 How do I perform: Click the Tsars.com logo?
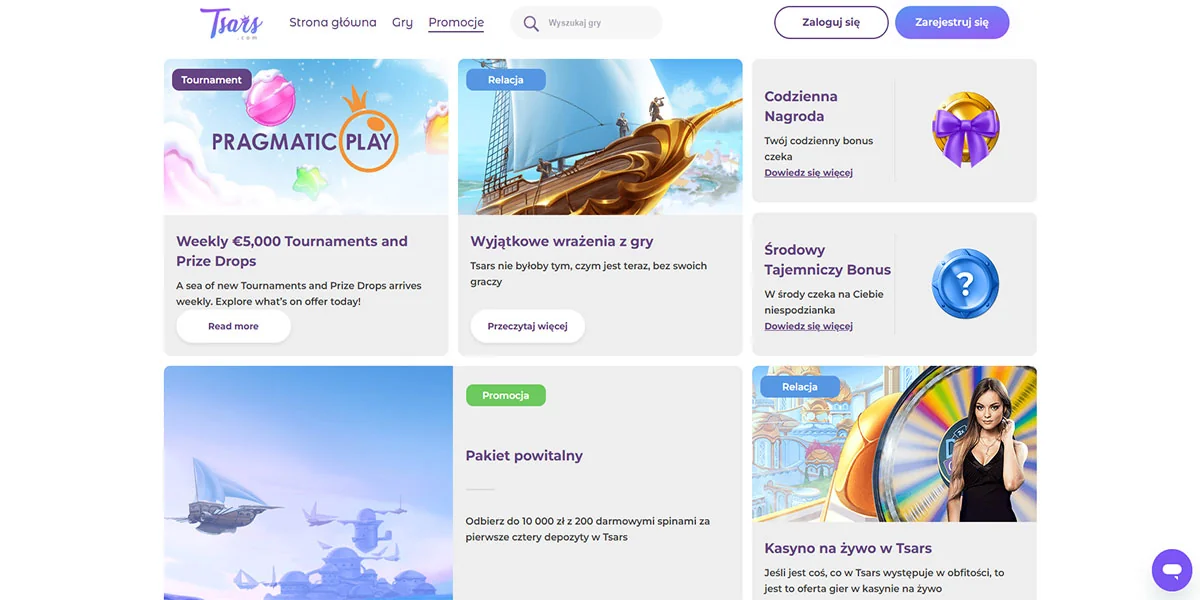[x=231, y=23]
